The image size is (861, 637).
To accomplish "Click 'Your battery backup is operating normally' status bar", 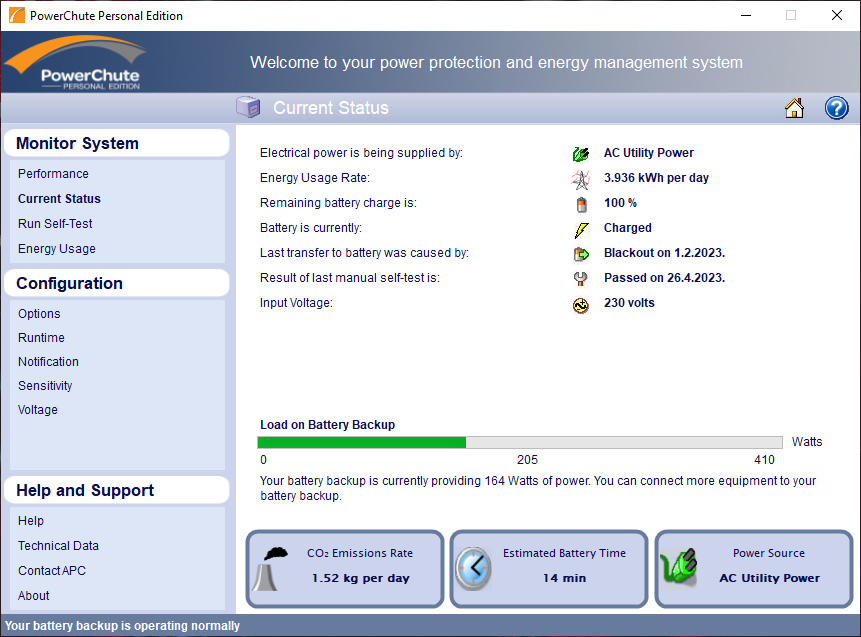I will point(122,626).
